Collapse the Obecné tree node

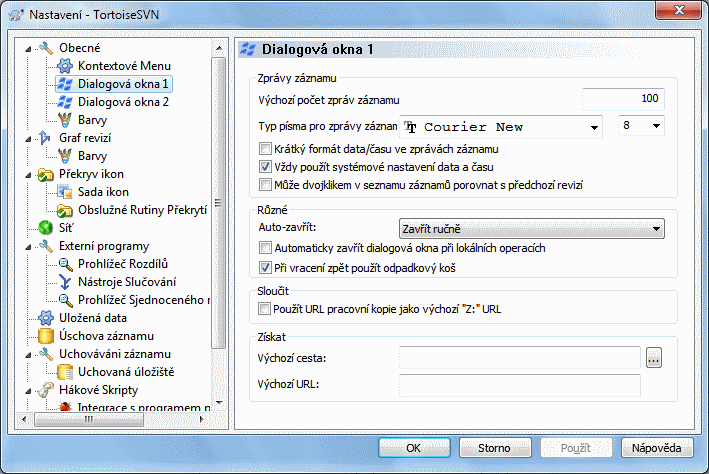coord(28,48)
